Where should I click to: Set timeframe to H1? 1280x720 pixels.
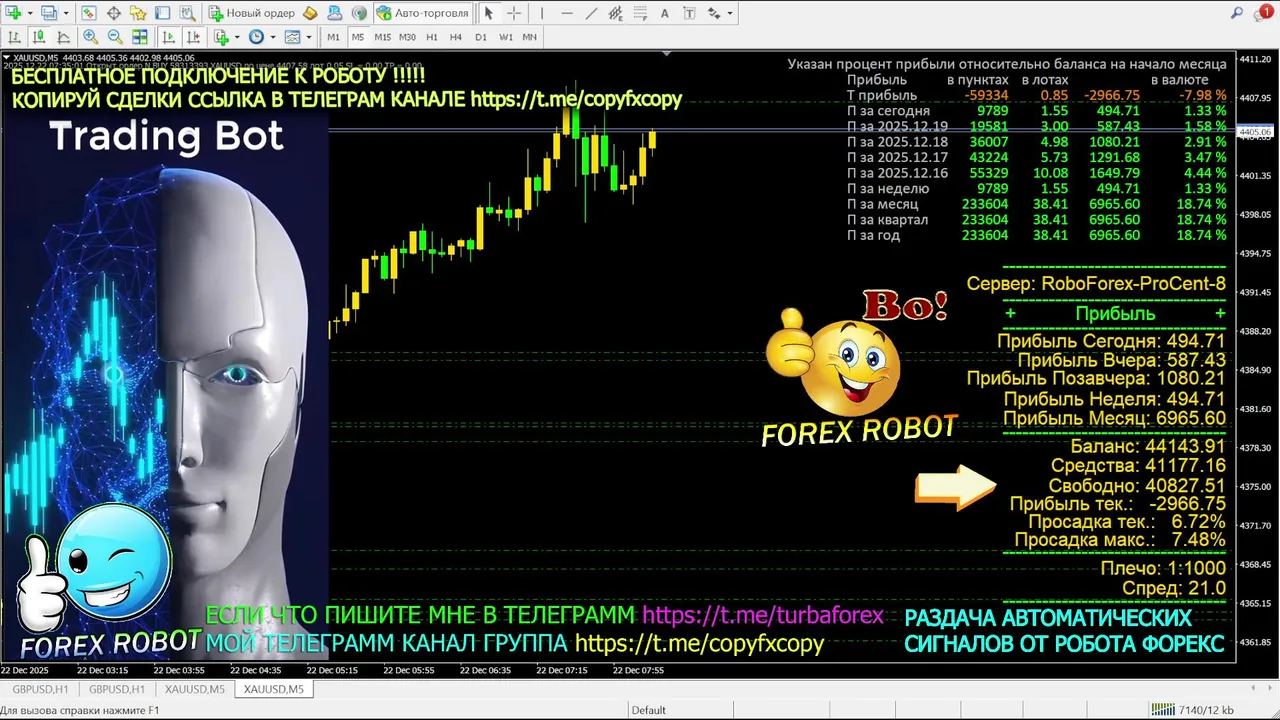(x=432, y=37)
